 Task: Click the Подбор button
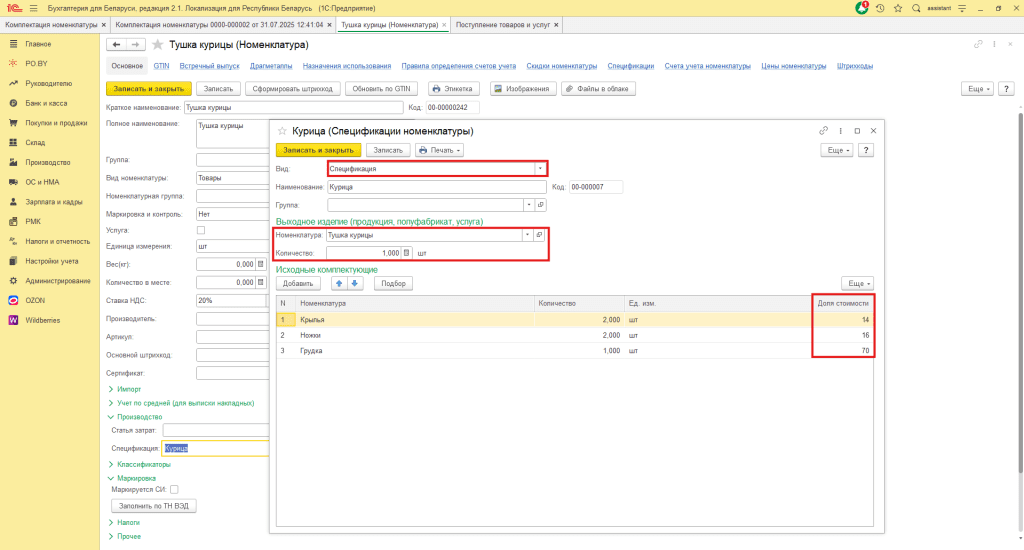coord(393,283)
